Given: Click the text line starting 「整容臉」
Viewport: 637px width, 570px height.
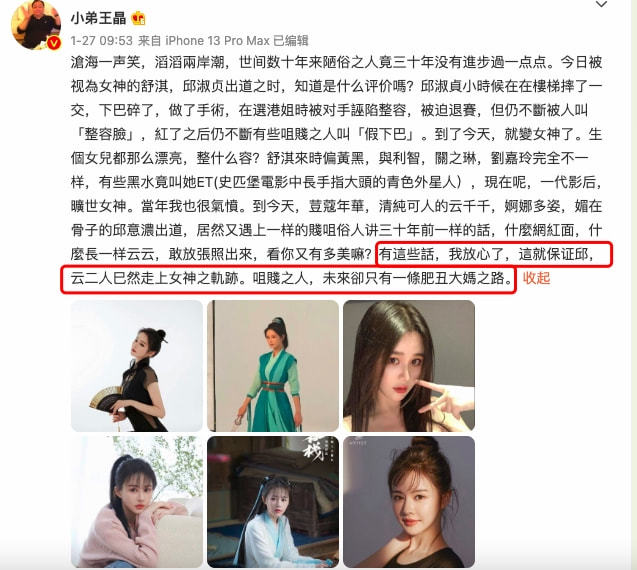Looking at the screenshot, I should [336, 134].
